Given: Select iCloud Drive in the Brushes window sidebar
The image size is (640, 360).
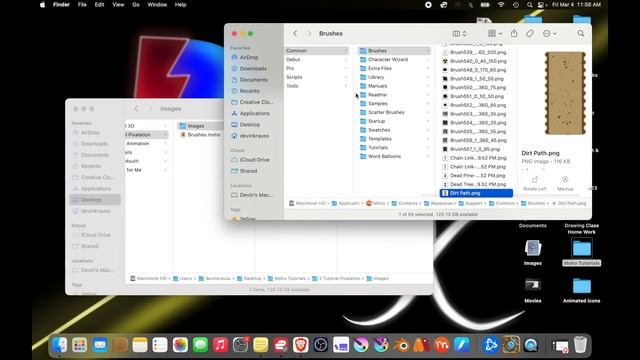Looking at the screenshot, I should click(255, 160).
